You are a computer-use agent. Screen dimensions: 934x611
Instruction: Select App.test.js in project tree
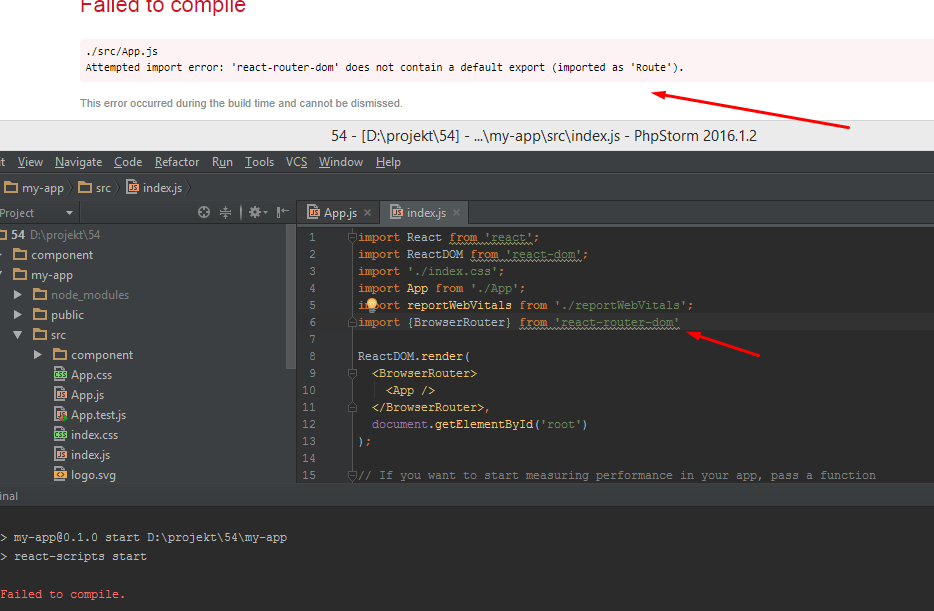91,414
